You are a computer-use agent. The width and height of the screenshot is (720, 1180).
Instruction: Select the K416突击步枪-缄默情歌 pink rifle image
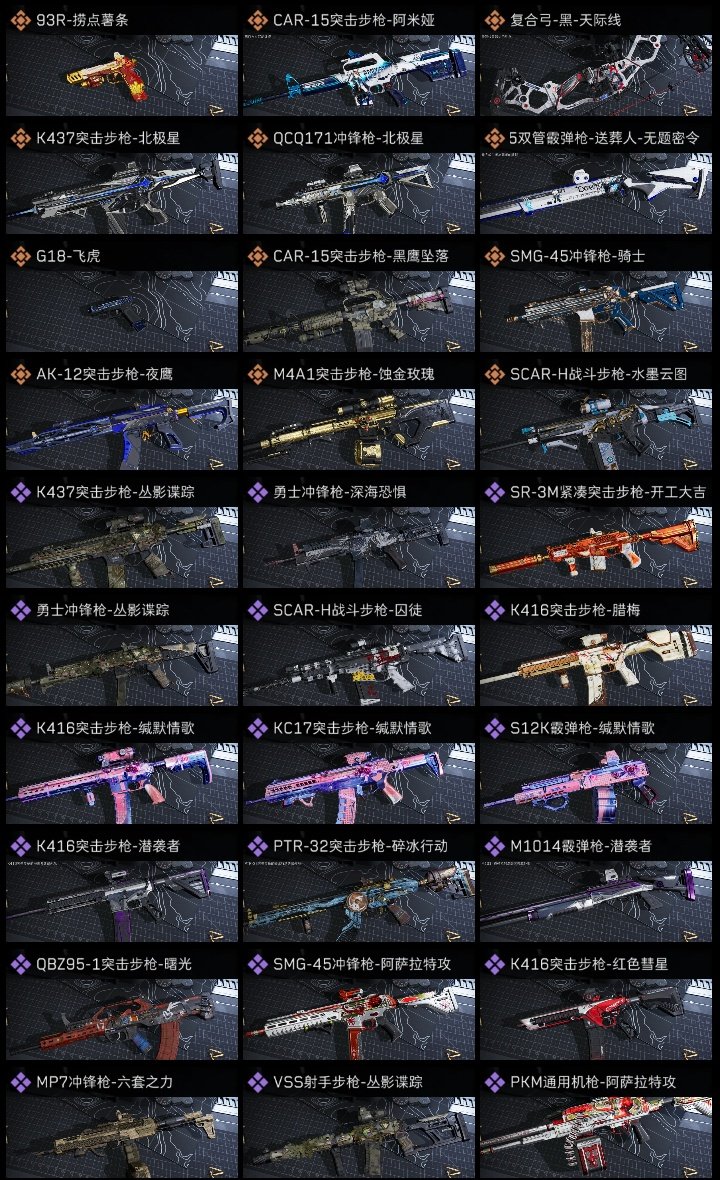click(122, 783)
